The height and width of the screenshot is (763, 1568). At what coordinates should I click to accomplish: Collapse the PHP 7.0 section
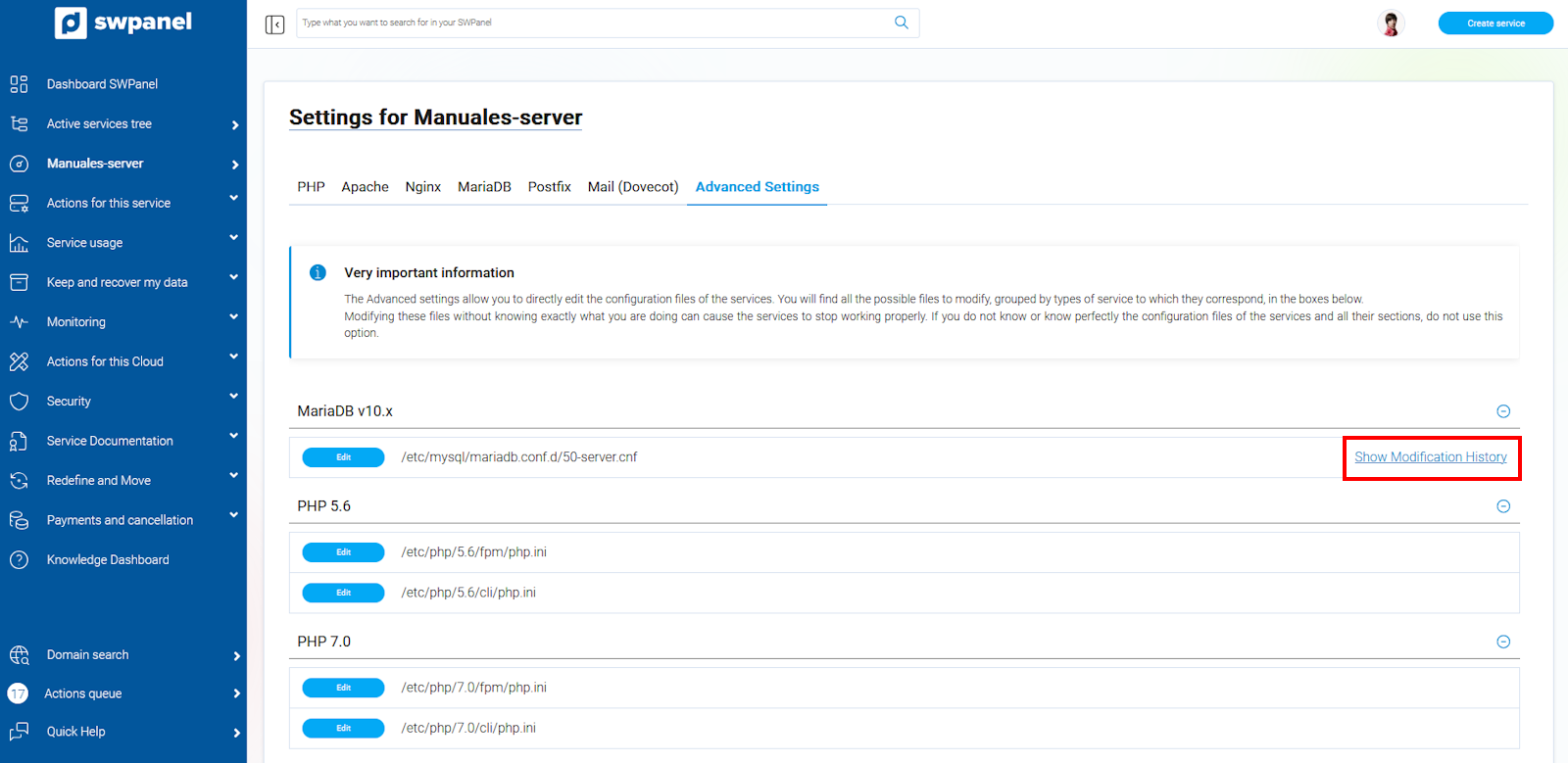pyautogui.click(x=1502, y=642)
